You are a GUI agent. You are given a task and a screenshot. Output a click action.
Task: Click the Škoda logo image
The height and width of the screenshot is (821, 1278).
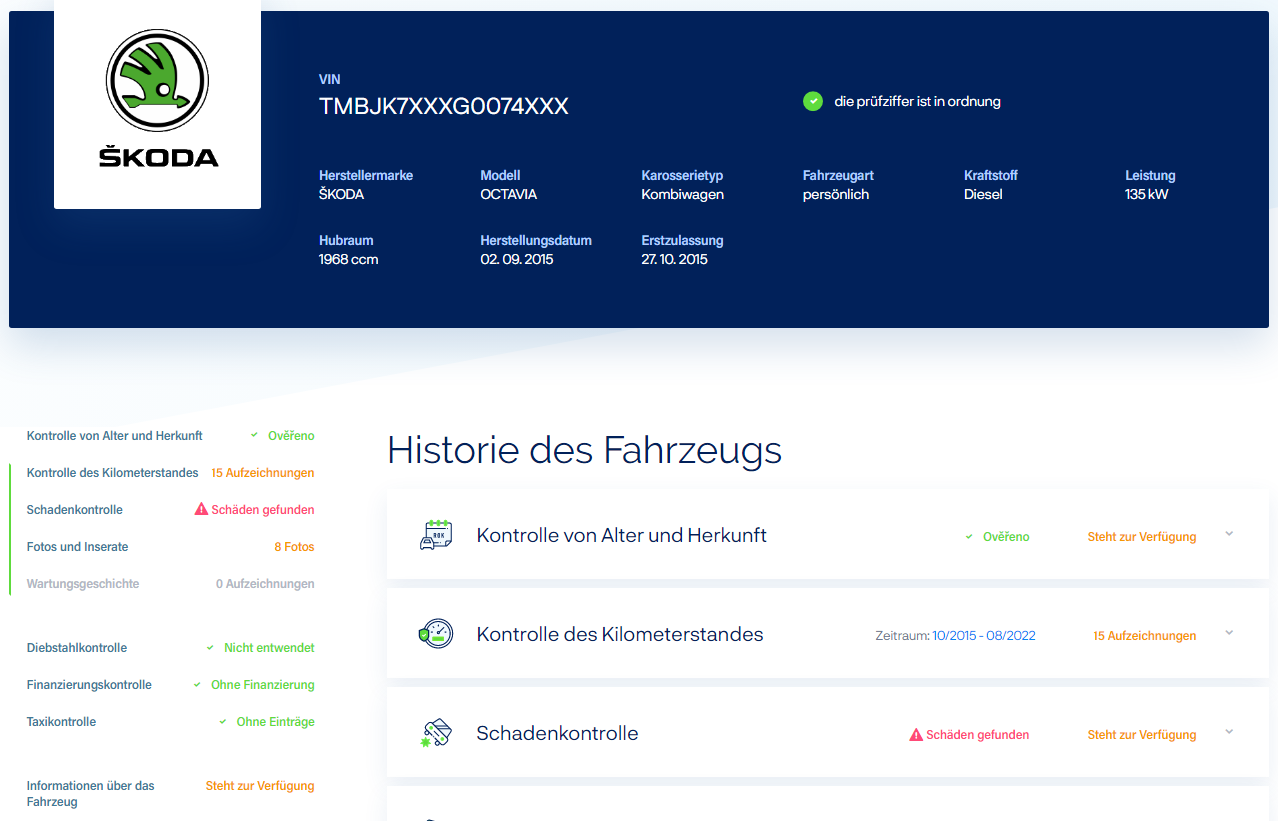(157, 98)
